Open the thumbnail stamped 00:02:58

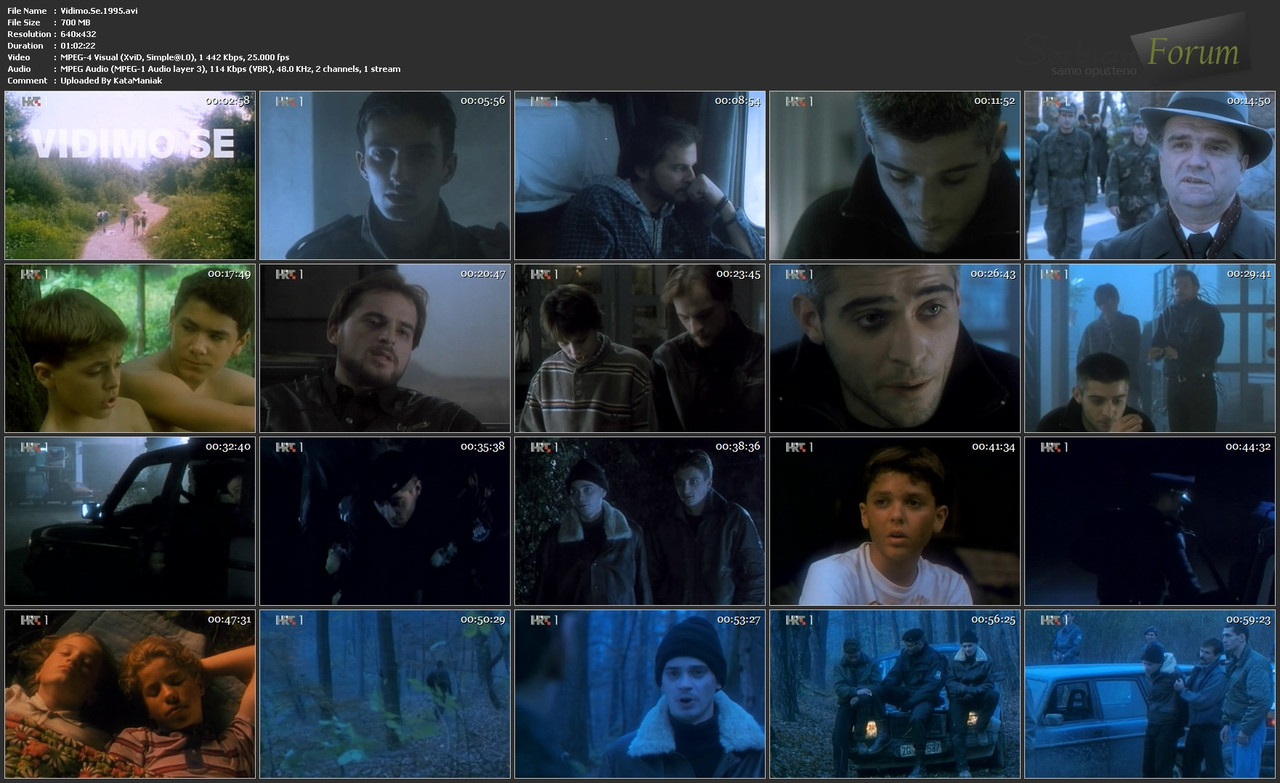coord(130,175)
